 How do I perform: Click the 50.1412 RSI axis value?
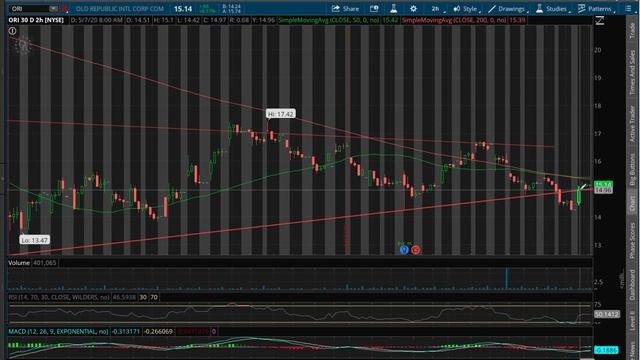coord(607,314)
